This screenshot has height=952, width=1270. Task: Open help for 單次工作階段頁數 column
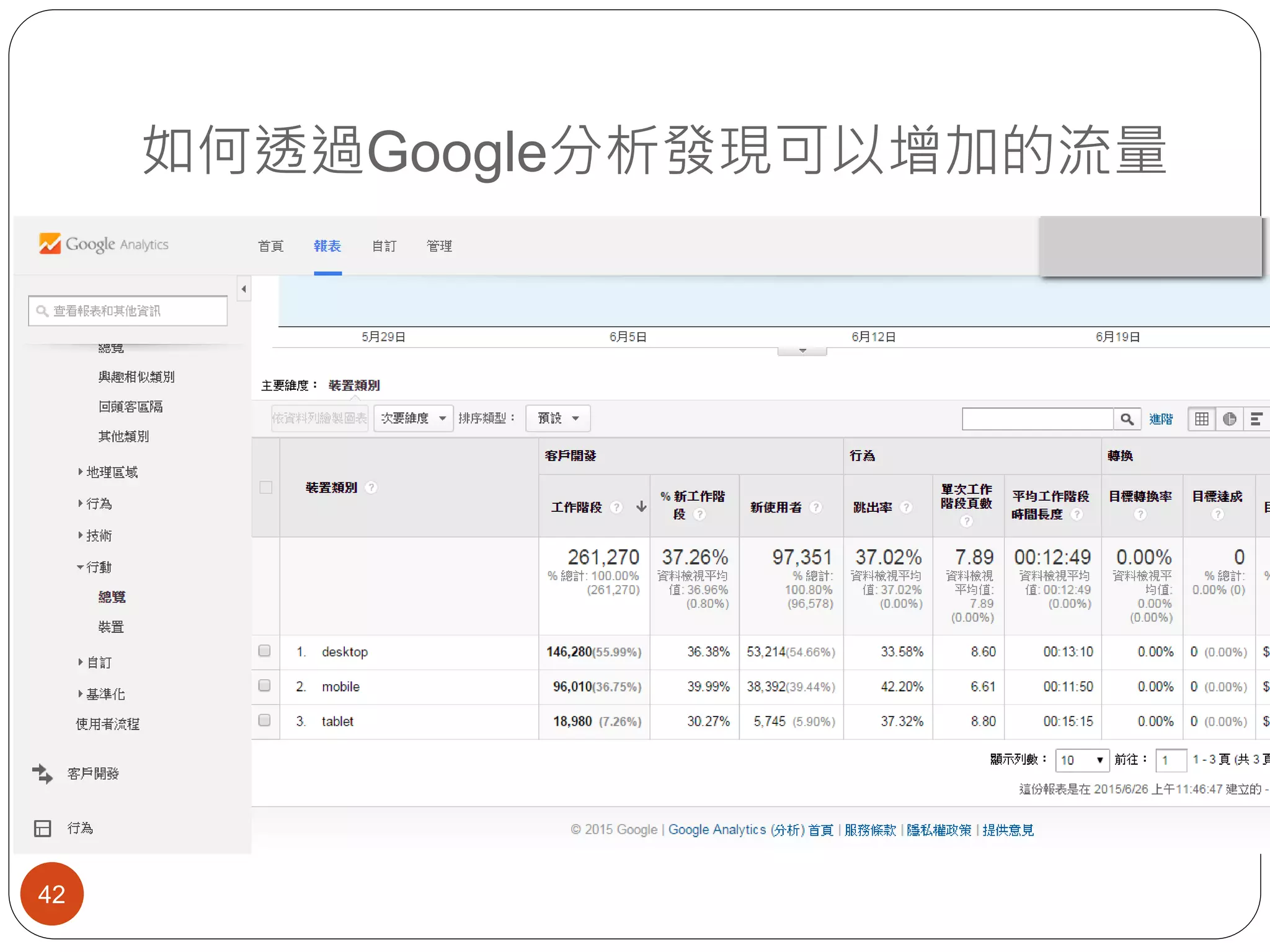coord(966,521)
